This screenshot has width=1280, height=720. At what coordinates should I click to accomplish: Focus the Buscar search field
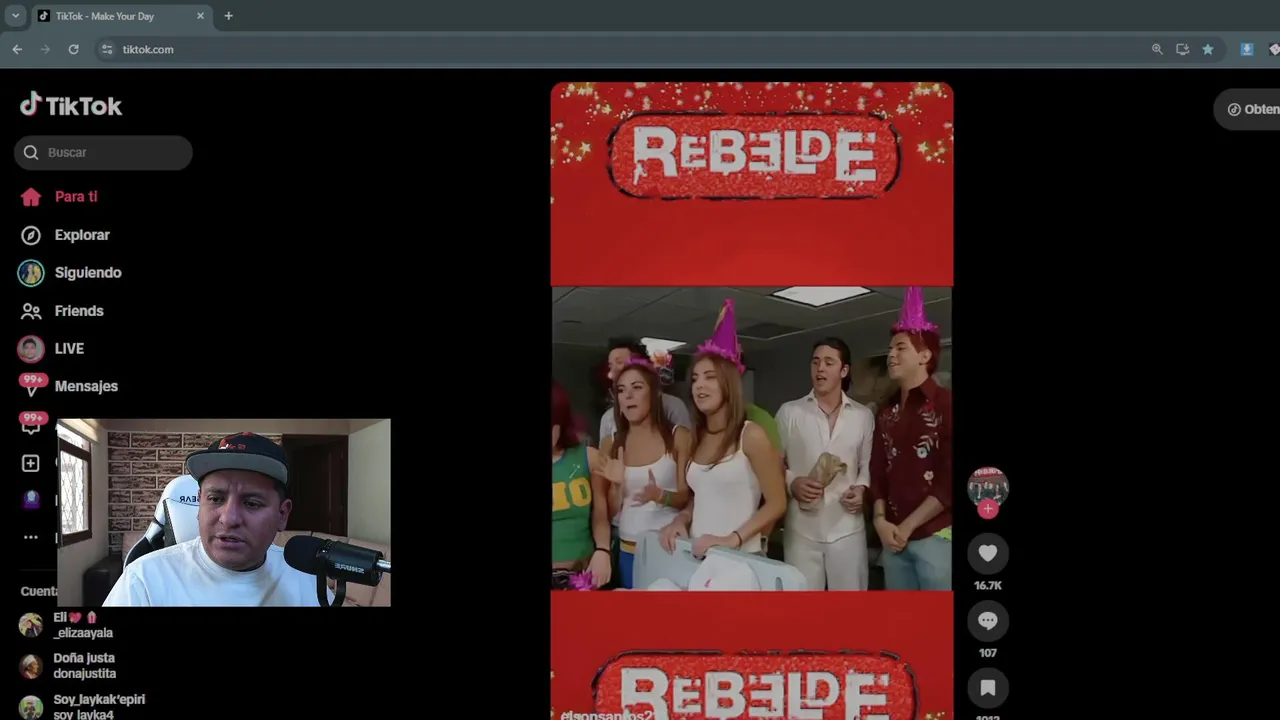(x=103, y=152)
